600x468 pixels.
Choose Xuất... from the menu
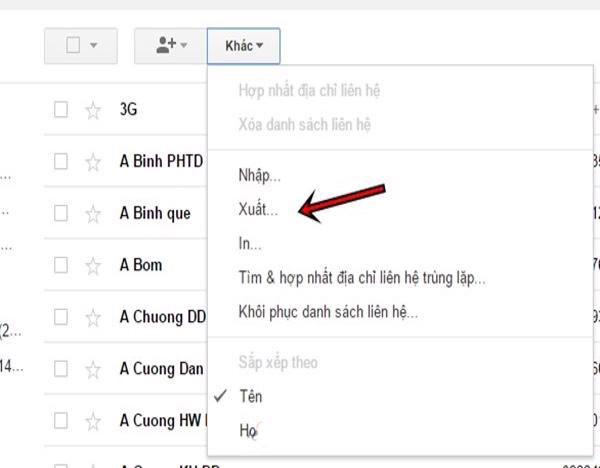258,209
